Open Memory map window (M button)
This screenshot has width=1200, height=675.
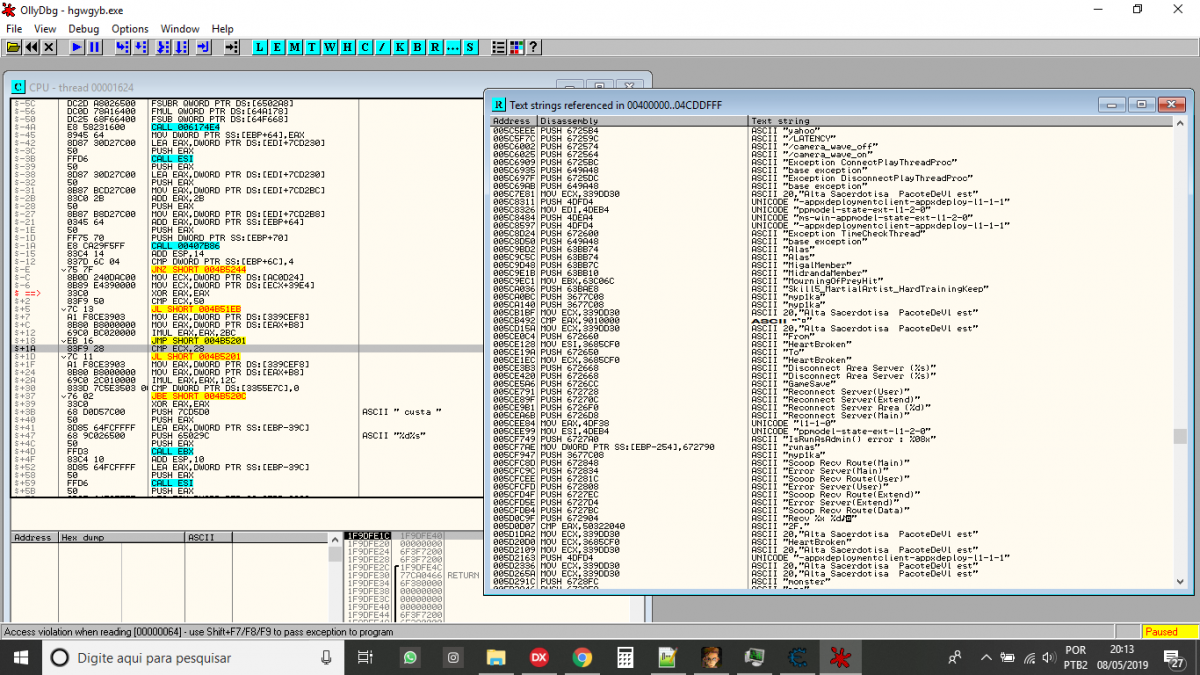tap(294, 47)
